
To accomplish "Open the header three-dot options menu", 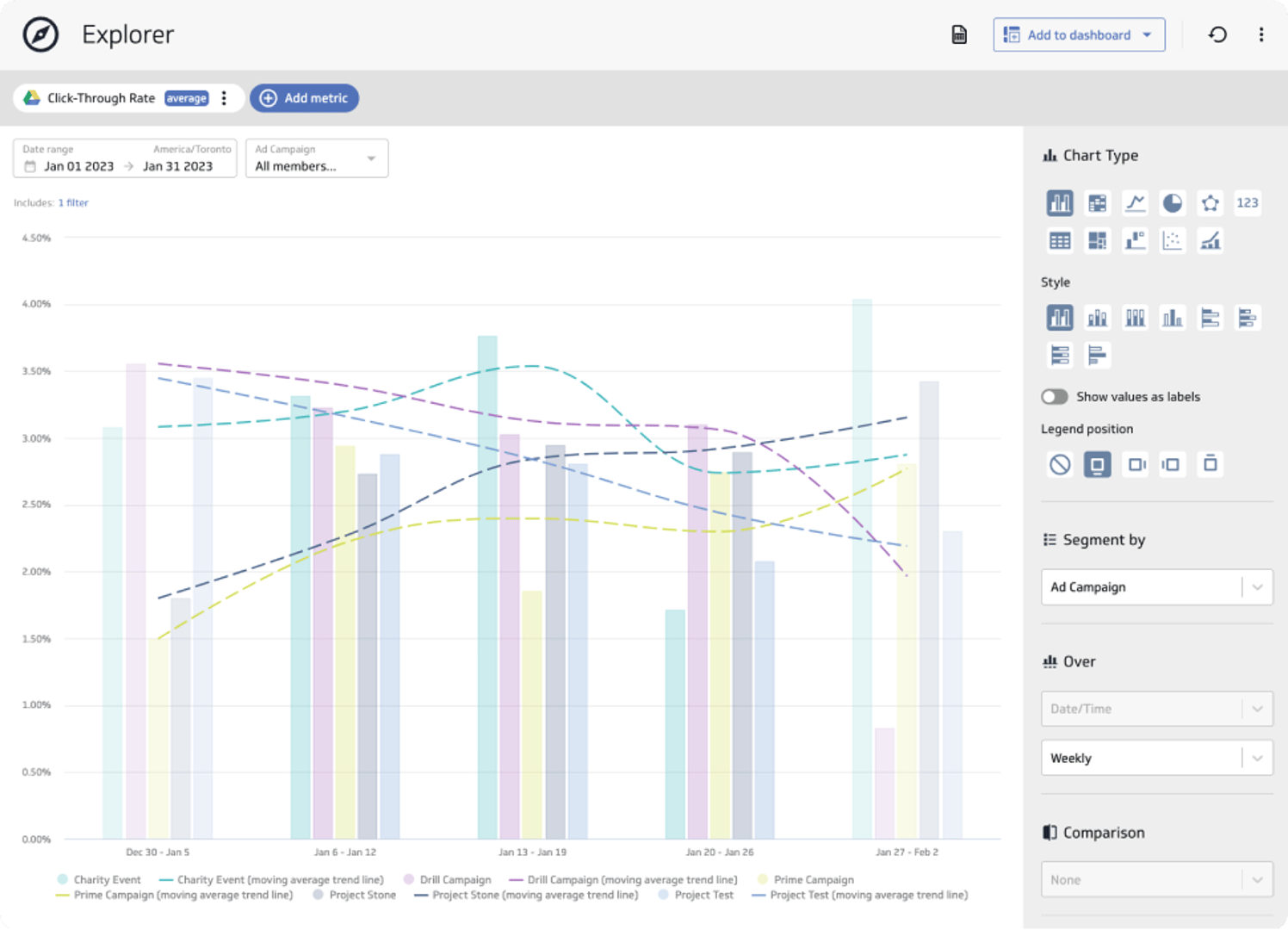I will click(x=1261, y=34).
